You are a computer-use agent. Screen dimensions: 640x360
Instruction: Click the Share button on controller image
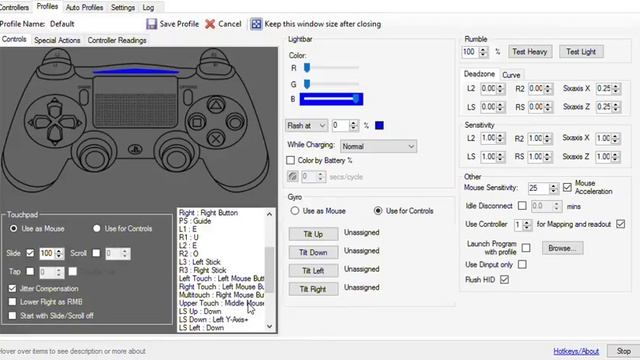tap(84, 97)
